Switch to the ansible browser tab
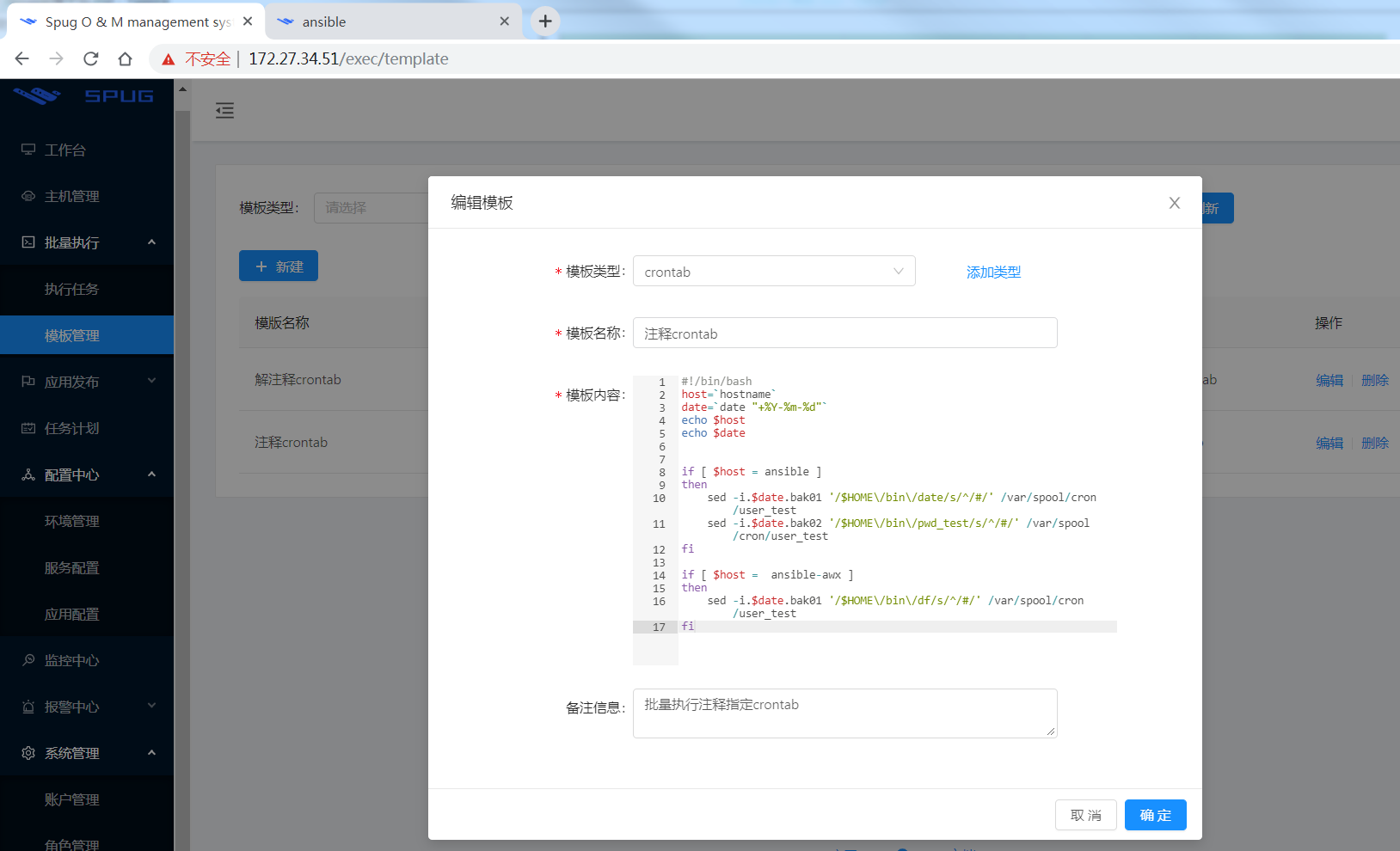Image resolution: width=1400 pixels, height=851 pixels. [x=394, y=21]
